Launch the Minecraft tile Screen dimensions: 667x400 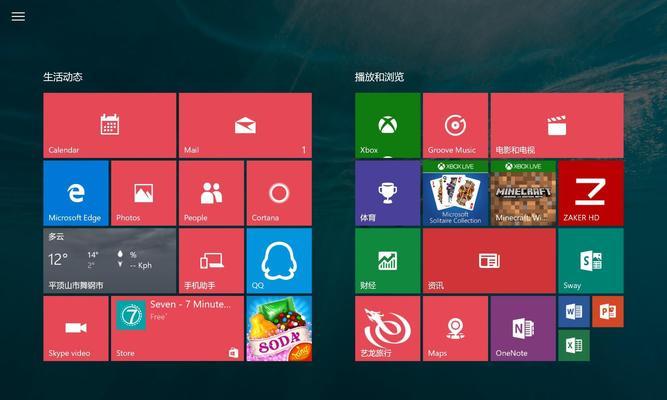pyautogui.click(x=523, y=193)
